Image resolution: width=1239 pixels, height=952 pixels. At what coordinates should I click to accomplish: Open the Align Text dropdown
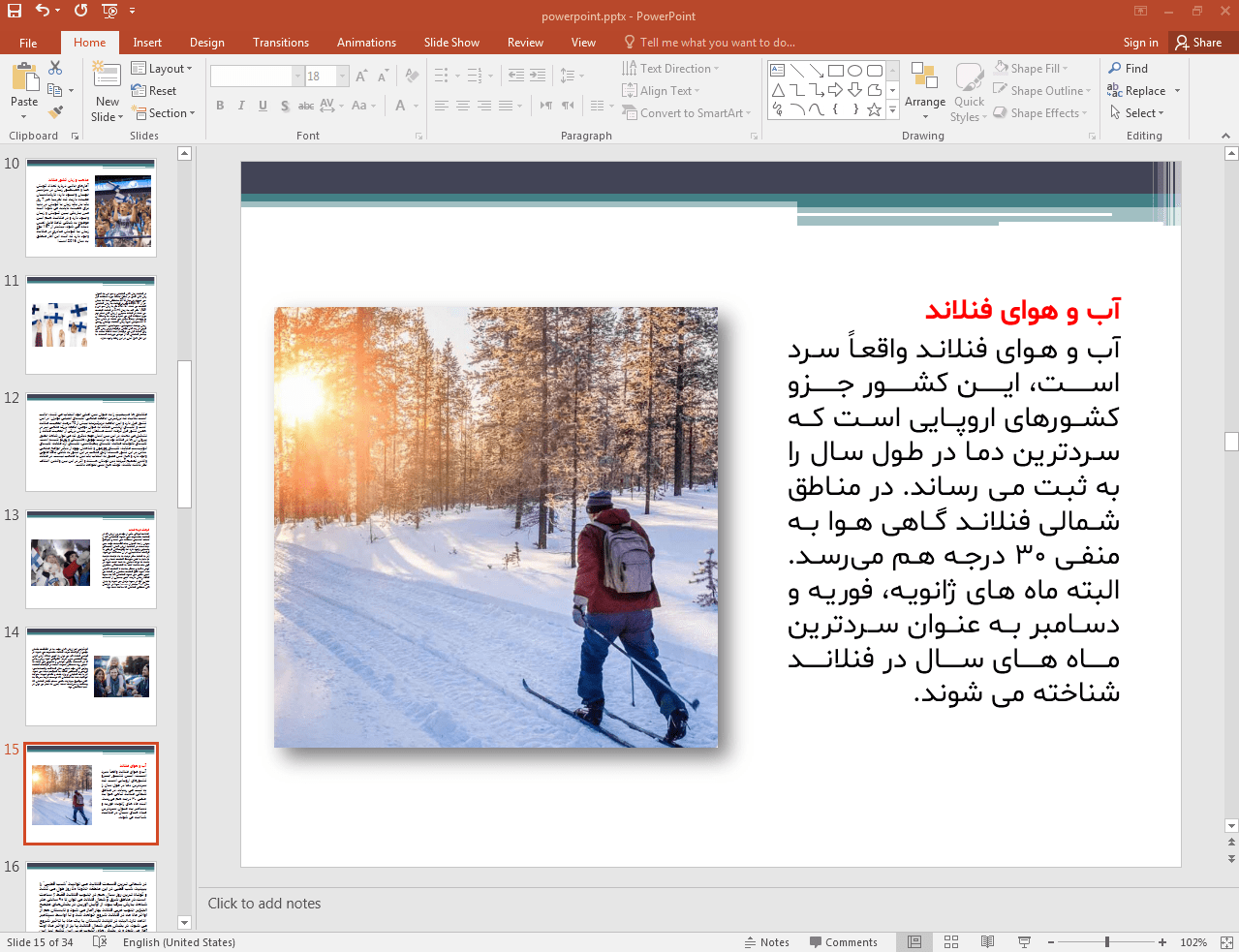point(661,90)
